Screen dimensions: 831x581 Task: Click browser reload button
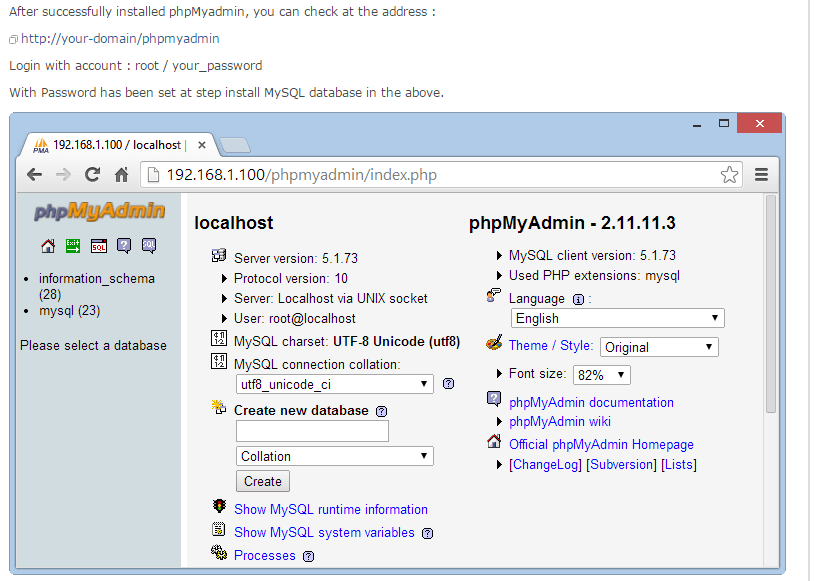92,175
